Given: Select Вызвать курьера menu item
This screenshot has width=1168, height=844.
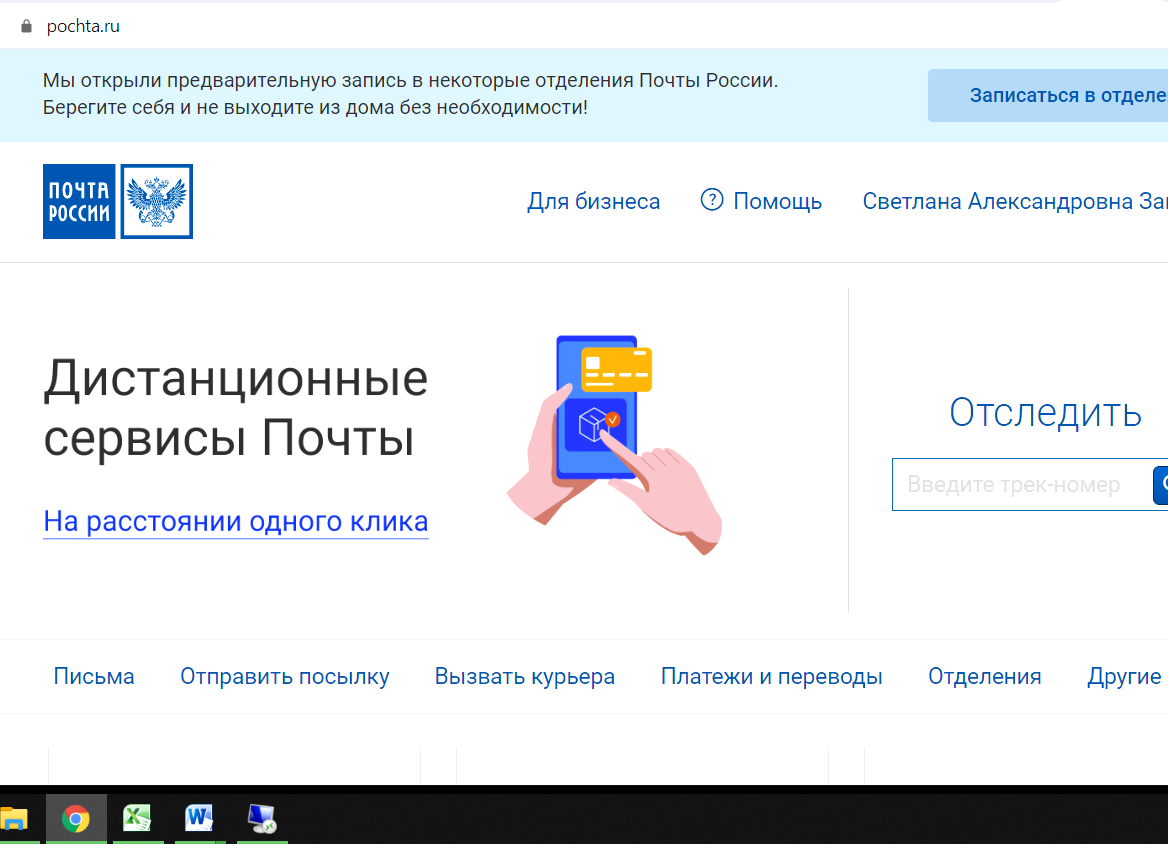Looking at the screenshot, I should [525, 676].
